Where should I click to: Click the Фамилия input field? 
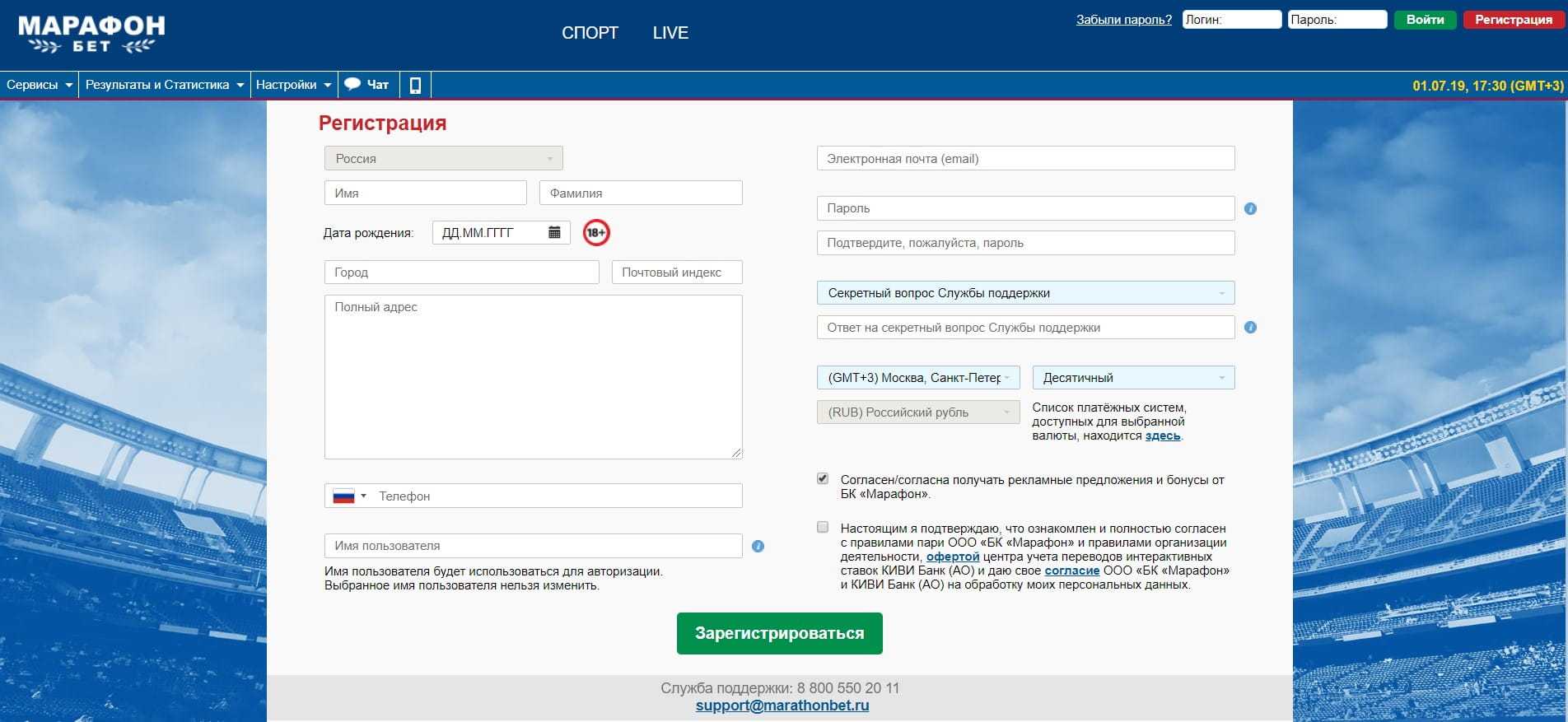coord(641,193)
